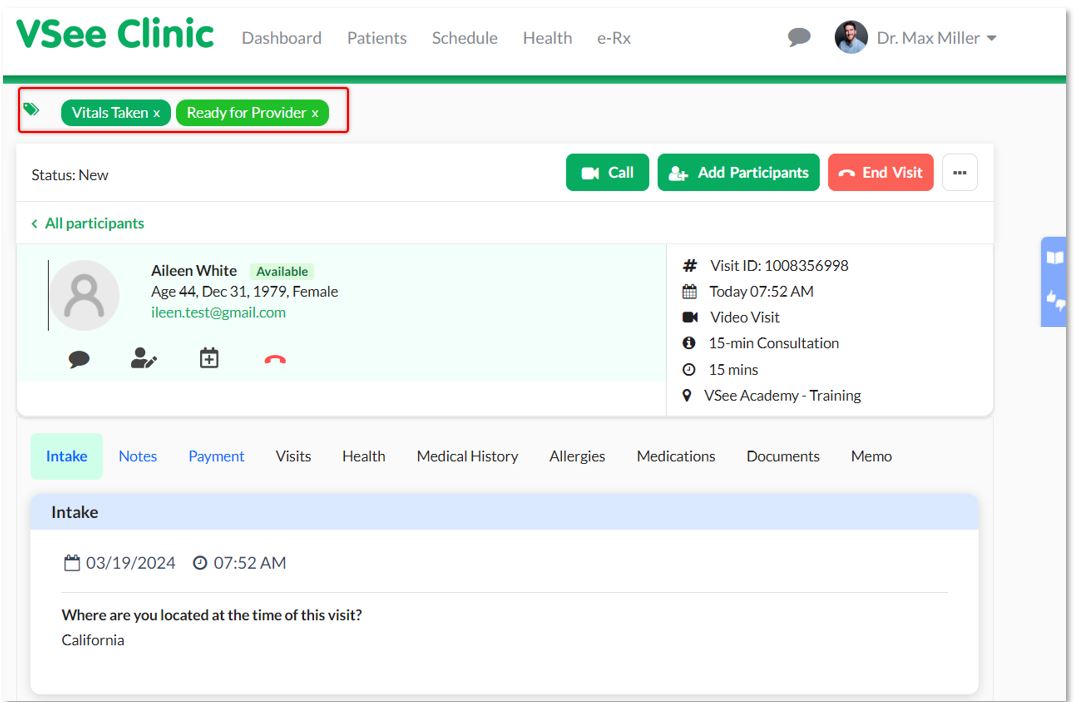Open the blue book guide side tab
Image resolution: width=1074 pixels, height=702 pixels.
[1055, 258]
